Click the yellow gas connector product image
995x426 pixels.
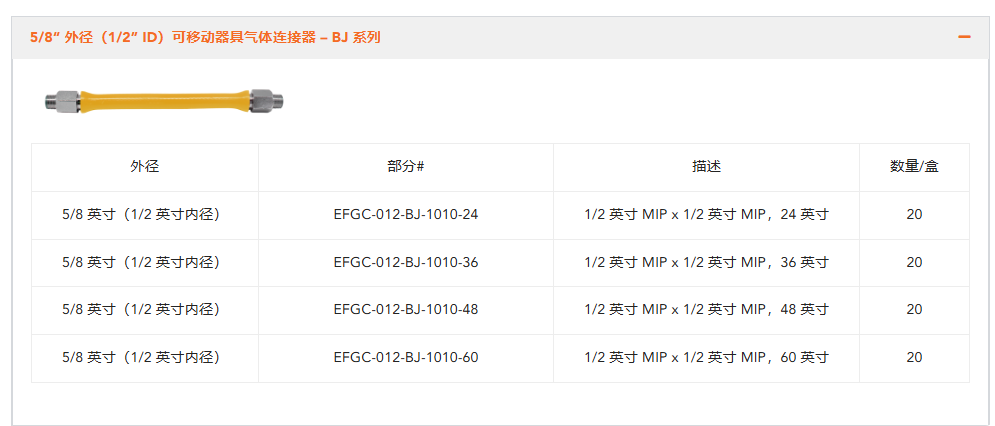tap(165, 101)
